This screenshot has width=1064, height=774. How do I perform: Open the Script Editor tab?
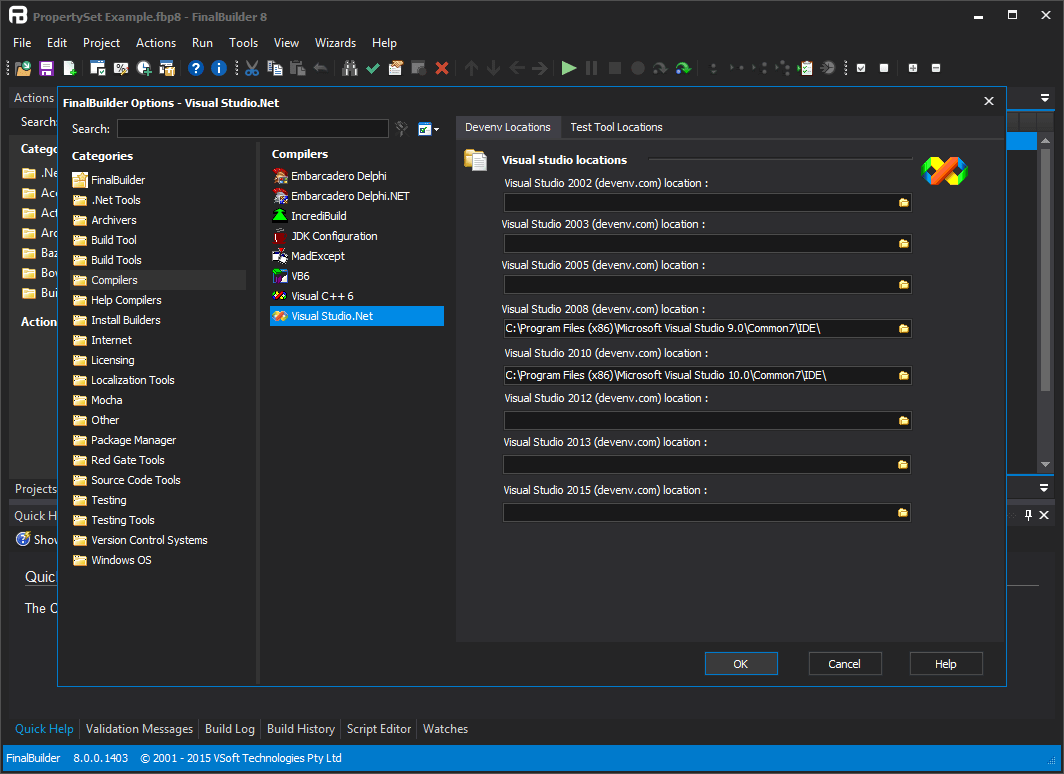(379, 729)
